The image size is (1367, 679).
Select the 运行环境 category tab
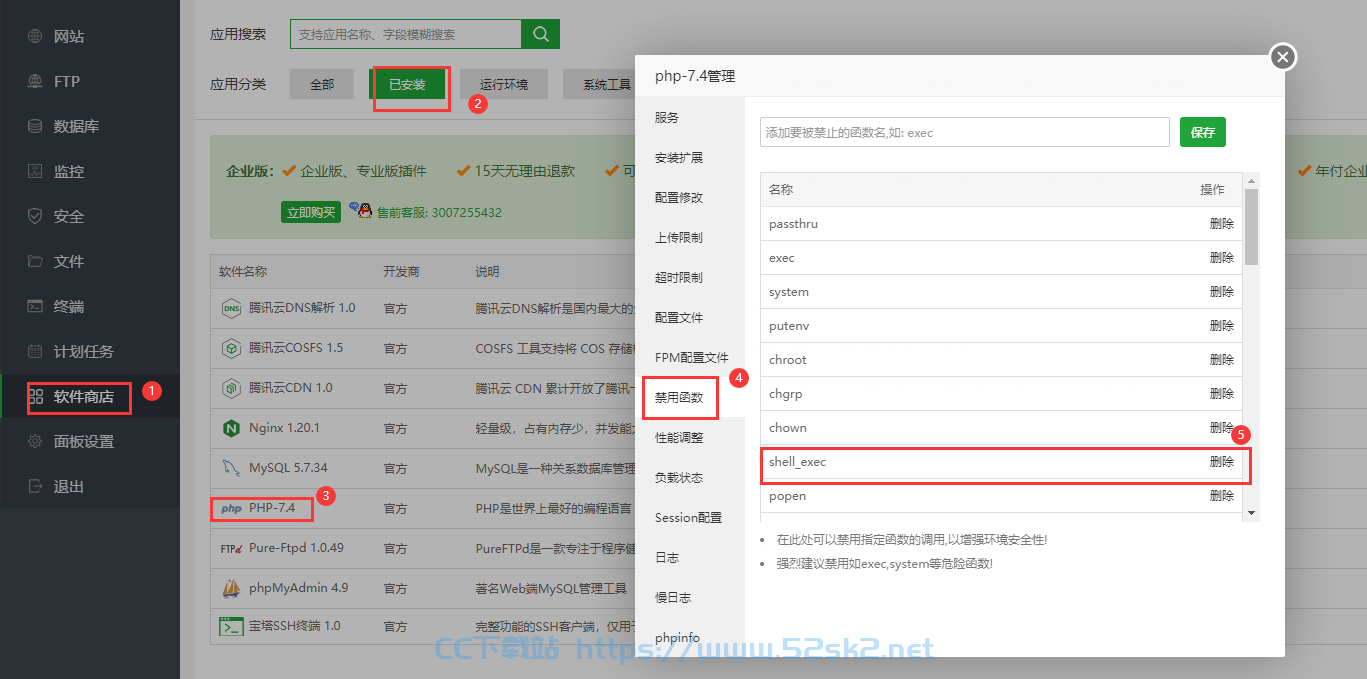pyautogui.click(x=504, y=85)
